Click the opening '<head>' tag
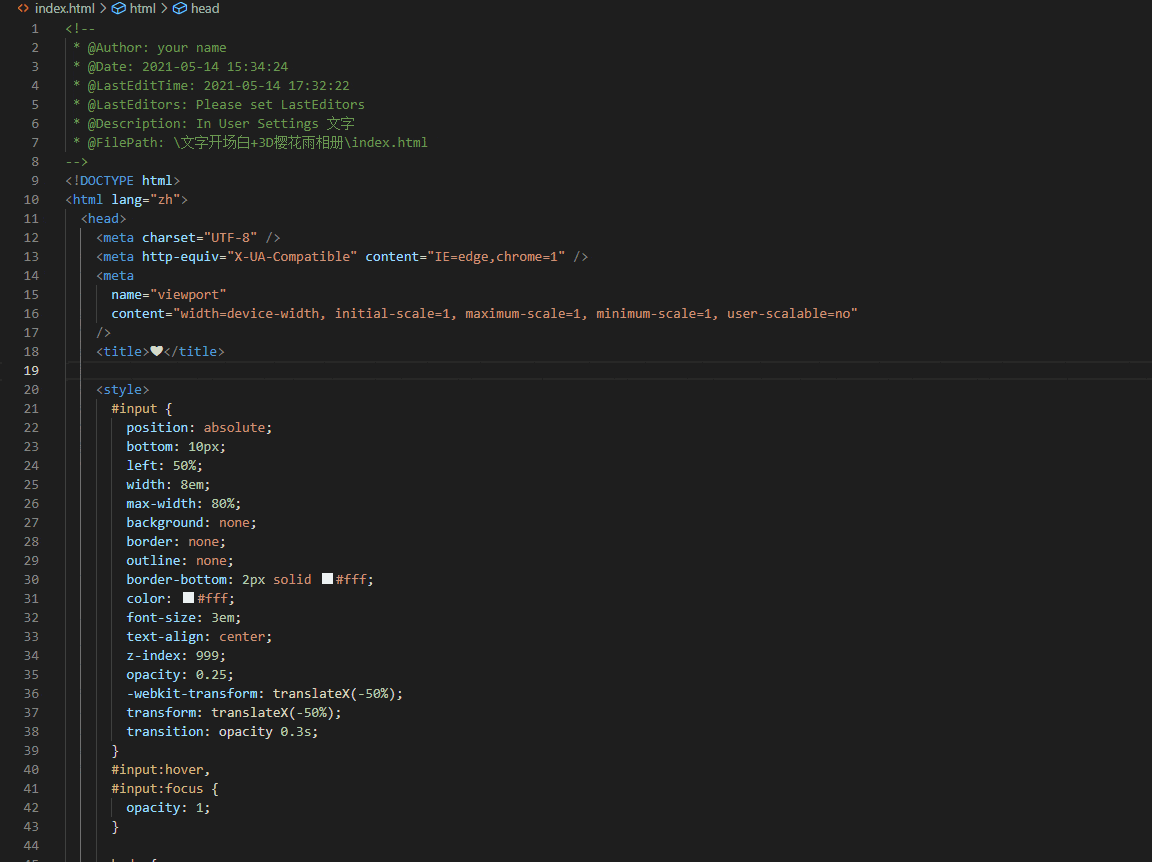Screen dimensions: 1152x862 coord(104,219)
